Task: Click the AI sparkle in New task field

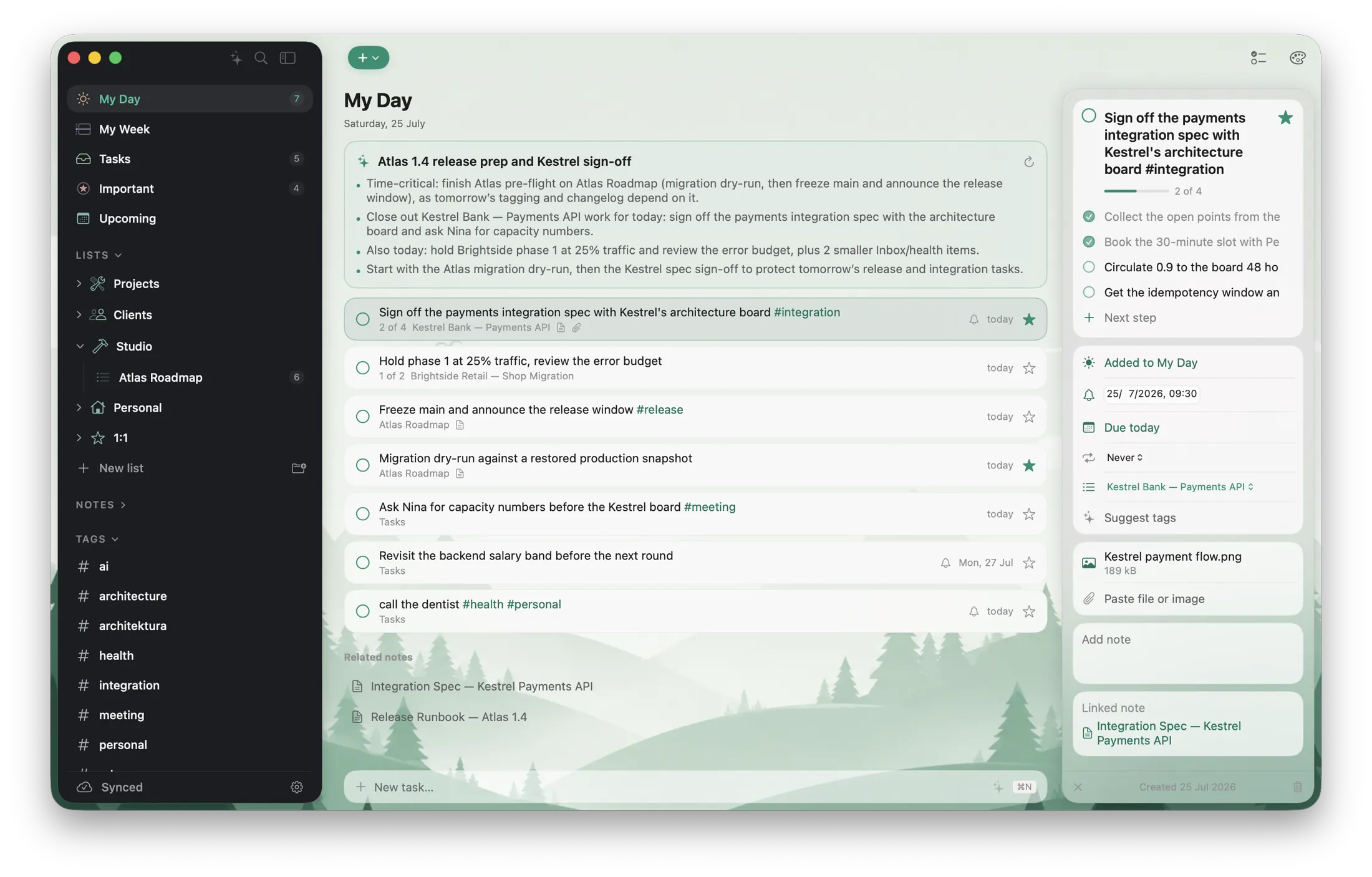Action: click(x=998, y=787)
